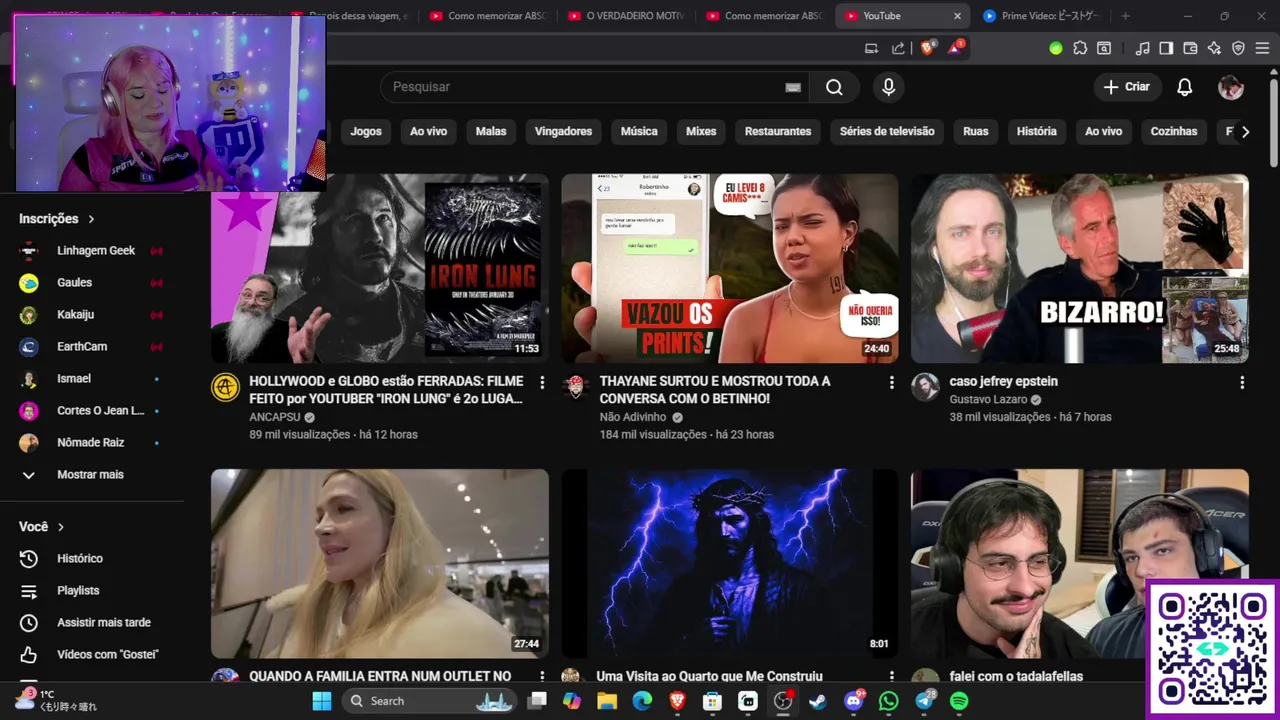This screenshot has width=1280, height=720.
Task: Open Brave Leo AI sparkle icon
Action: point(1214,48)
